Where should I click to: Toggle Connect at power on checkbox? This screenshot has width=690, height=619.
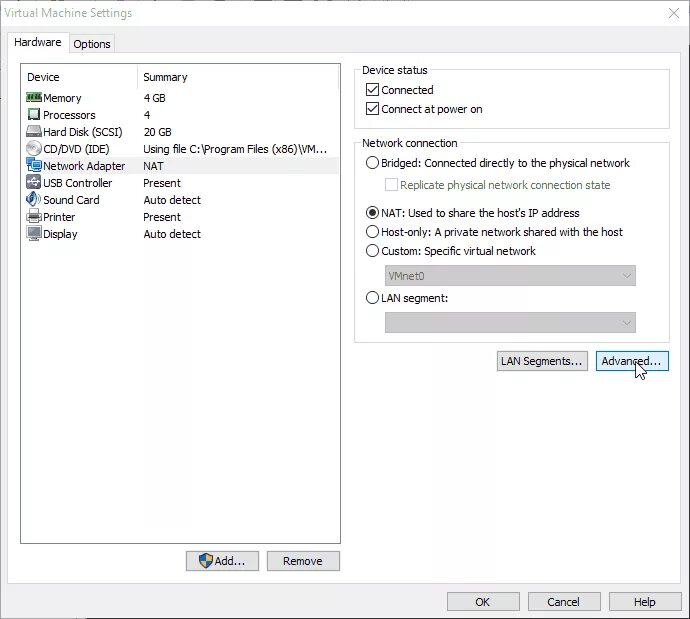click(372, 109)
